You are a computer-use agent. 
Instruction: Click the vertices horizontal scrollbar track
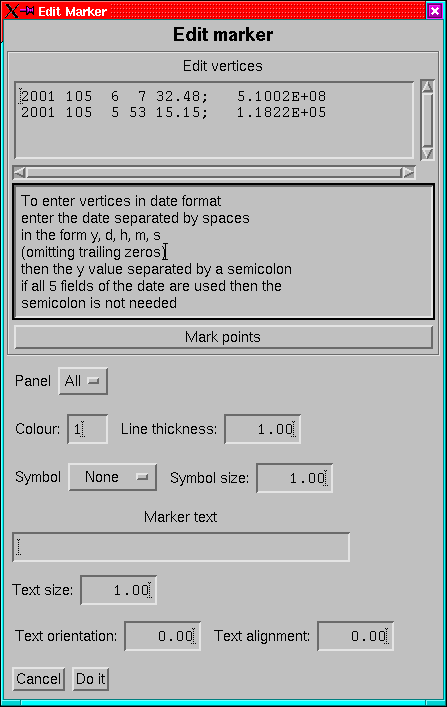click(x=214, y=172)
